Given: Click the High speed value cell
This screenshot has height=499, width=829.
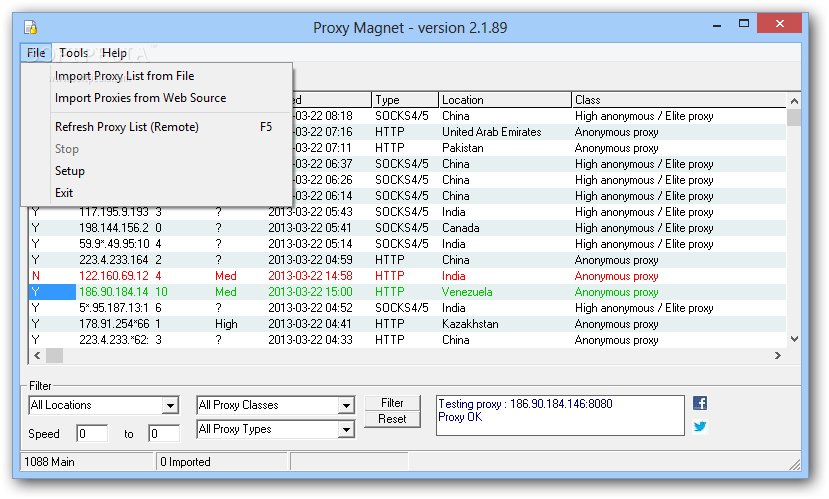Looking at the screenshot, I should (x=226, y=324).
